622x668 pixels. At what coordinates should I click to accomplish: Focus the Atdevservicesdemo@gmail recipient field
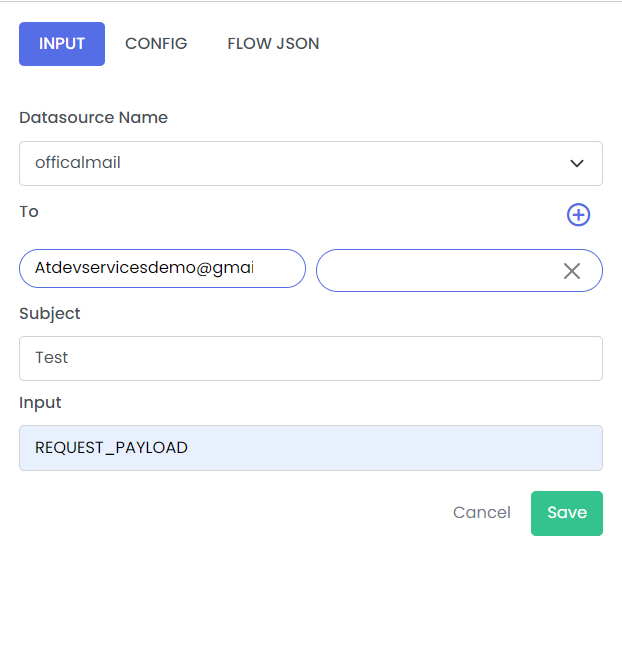(x=162, y=268)
